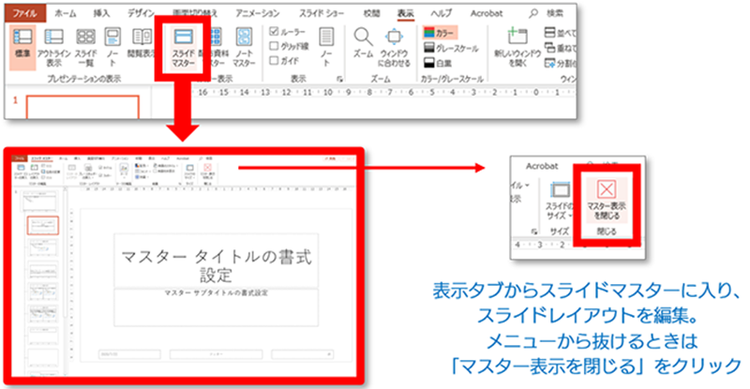Switch to the アニメーション tab

[259, 13]
